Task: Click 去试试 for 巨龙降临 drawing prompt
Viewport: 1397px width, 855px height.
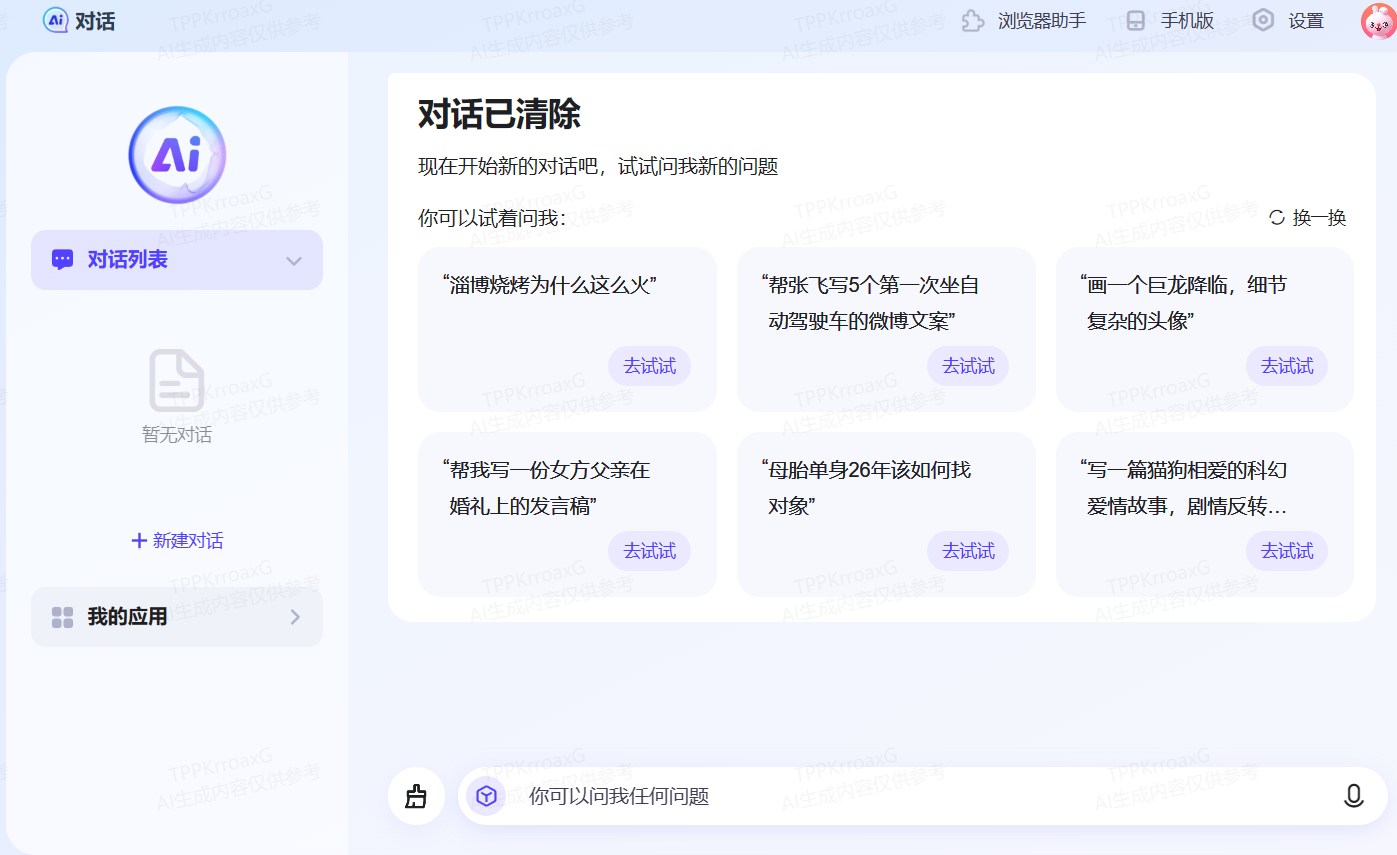Action: click(x=1286, y=366)
